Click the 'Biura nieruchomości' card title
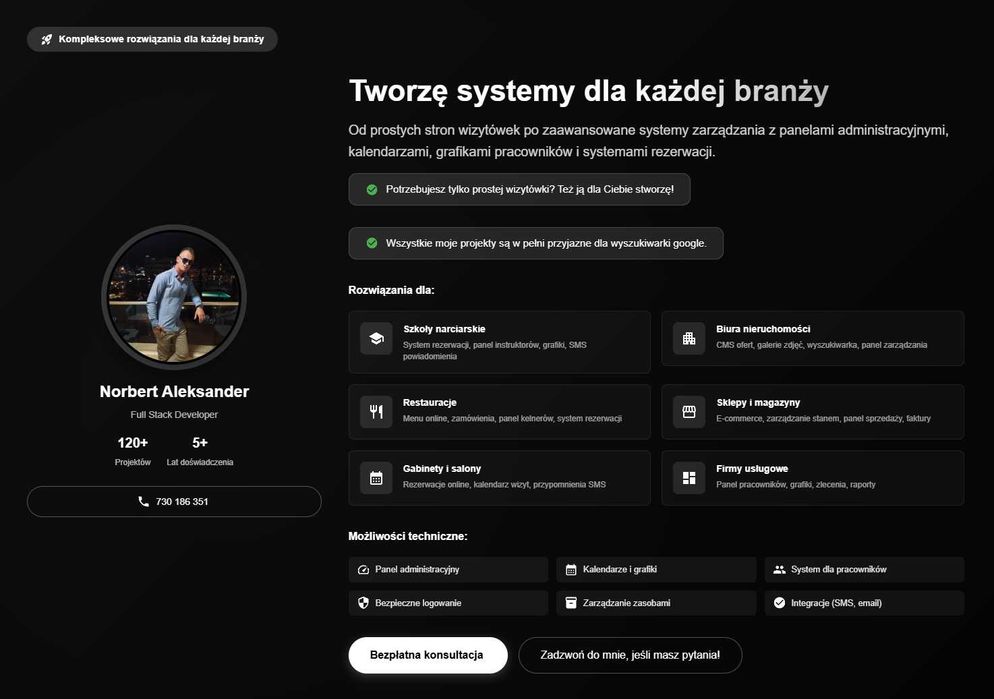 click(x=763, y=329)
